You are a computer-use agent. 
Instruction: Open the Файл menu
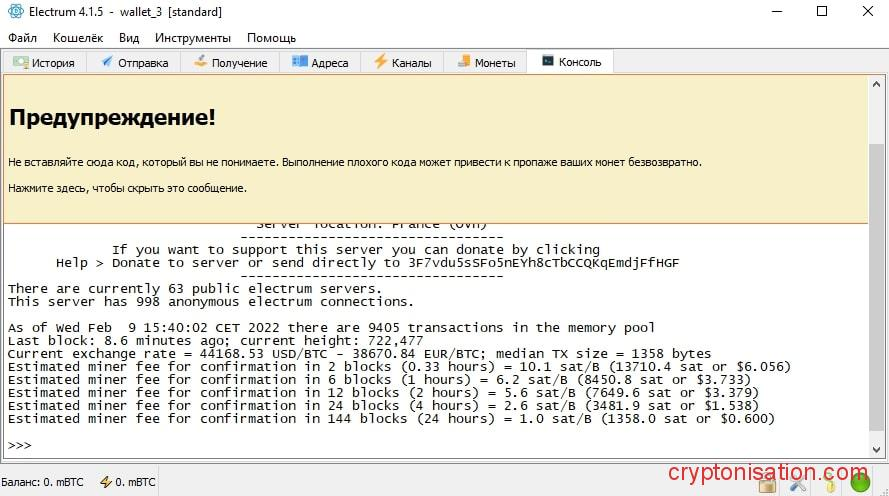click(22, 38)
